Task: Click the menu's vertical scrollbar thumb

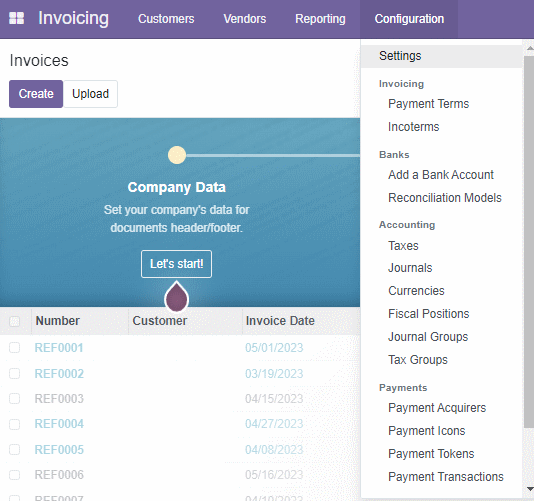Action: click(x=530, y=242)
